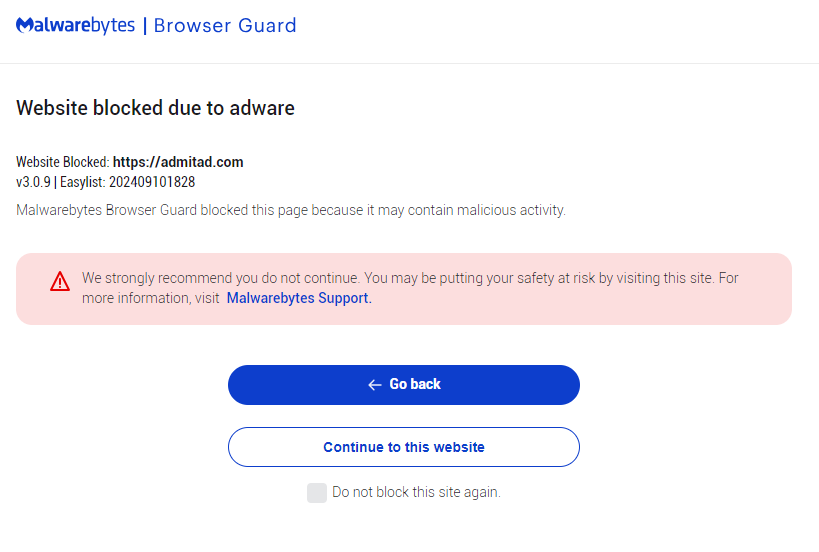
Task: Proceed with Continue to this website button
Action: [404, 447]
